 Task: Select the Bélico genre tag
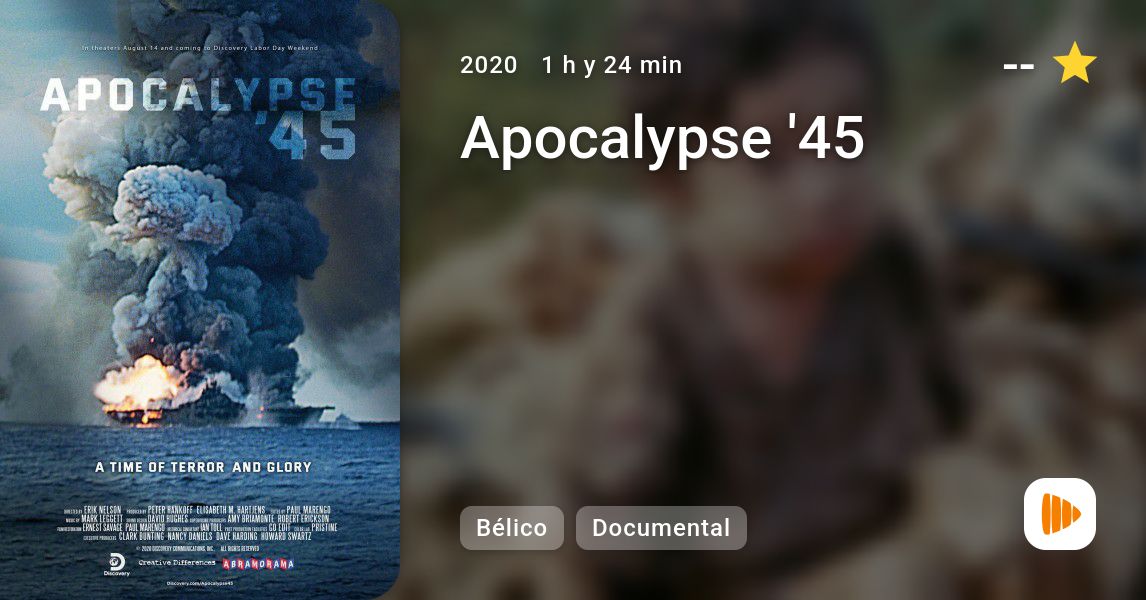[512, 528]
